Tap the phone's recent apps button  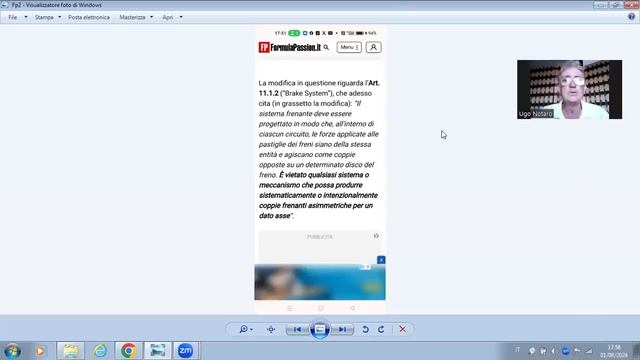(x=289, y=308)
